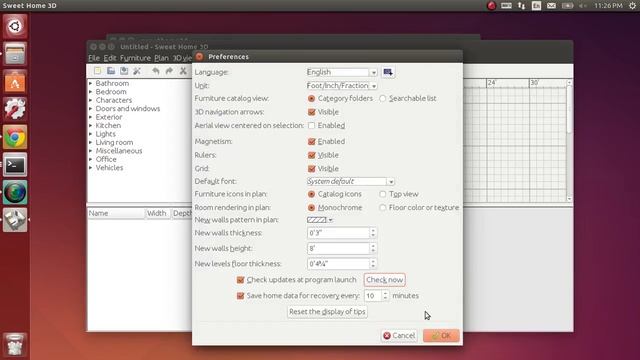Expand the Kitchen catalog category
The width and height of the screenshot is (640, 360).
click(x=91, y=125)
